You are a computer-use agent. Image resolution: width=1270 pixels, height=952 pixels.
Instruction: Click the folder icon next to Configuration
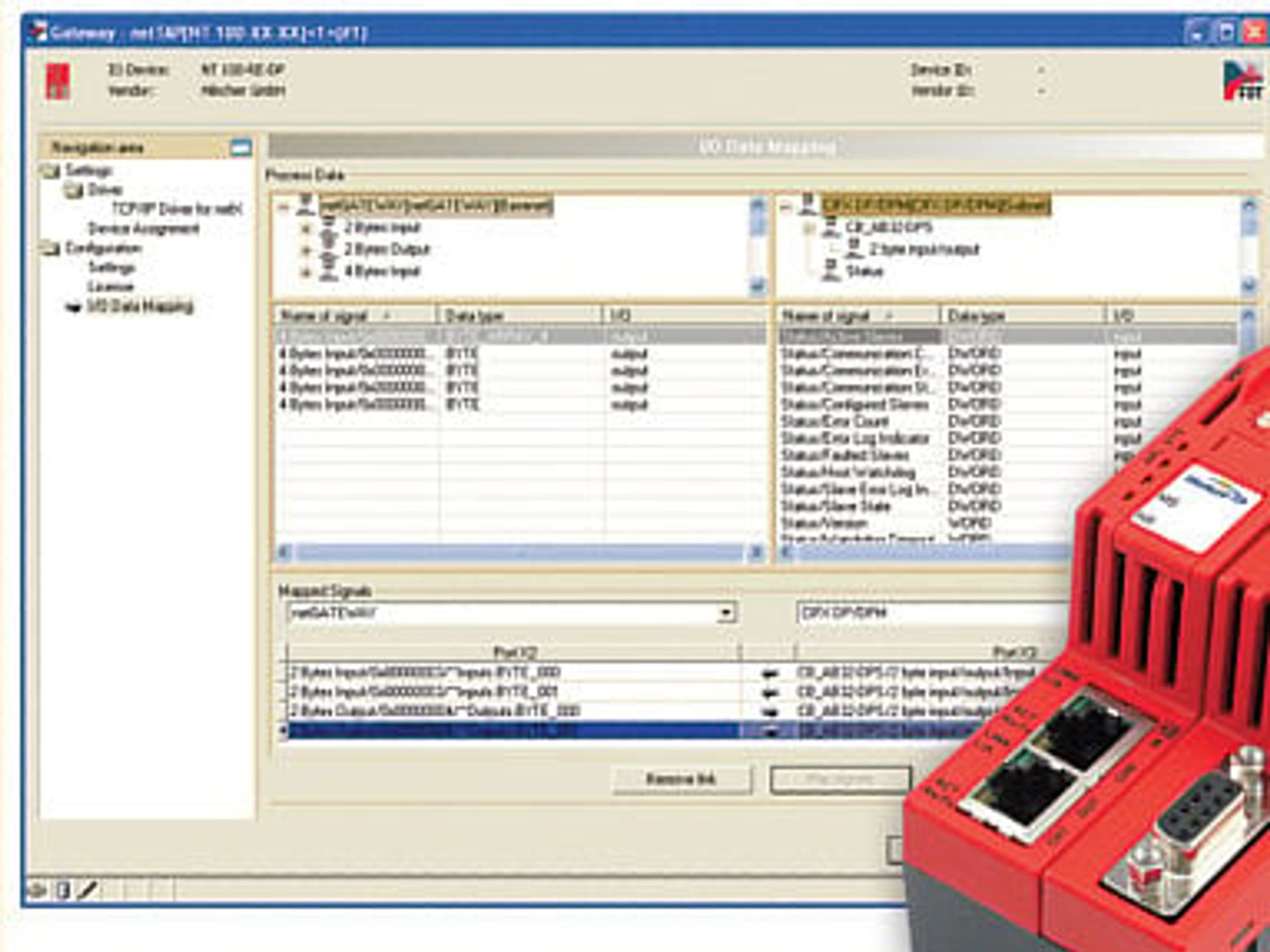[x=51, y=248]
